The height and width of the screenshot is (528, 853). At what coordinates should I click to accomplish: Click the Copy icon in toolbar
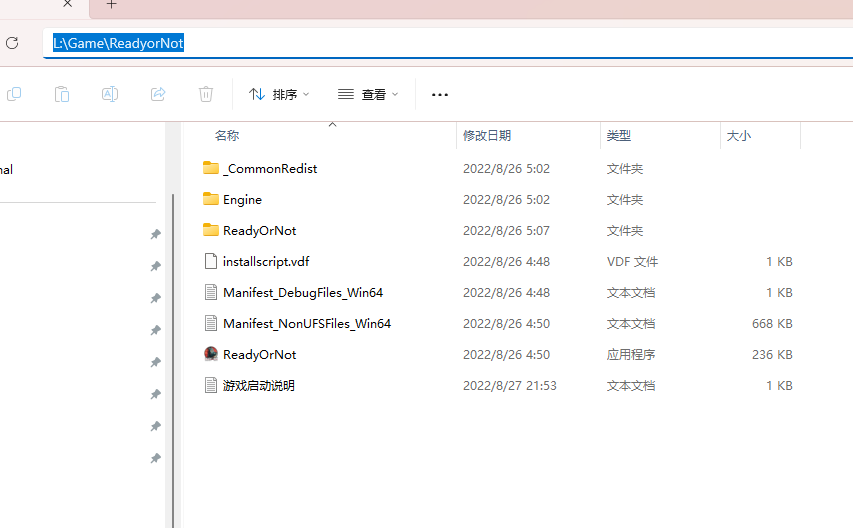tap(14, 94)
